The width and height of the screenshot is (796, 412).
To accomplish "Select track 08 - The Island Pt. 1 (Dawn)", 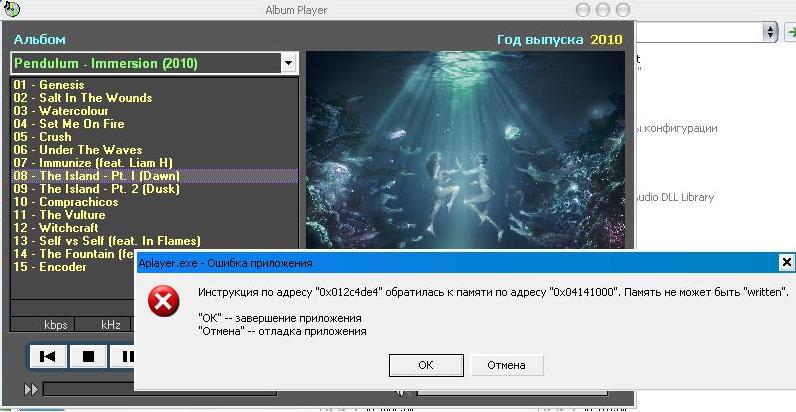I will pos(154,176).
